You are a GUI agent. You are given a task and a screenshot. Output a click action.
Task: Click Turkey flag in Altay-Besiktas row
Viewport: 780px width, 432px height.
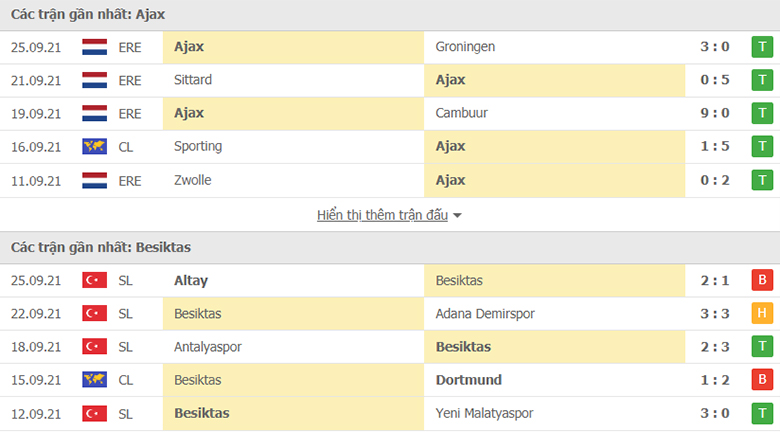95,280
